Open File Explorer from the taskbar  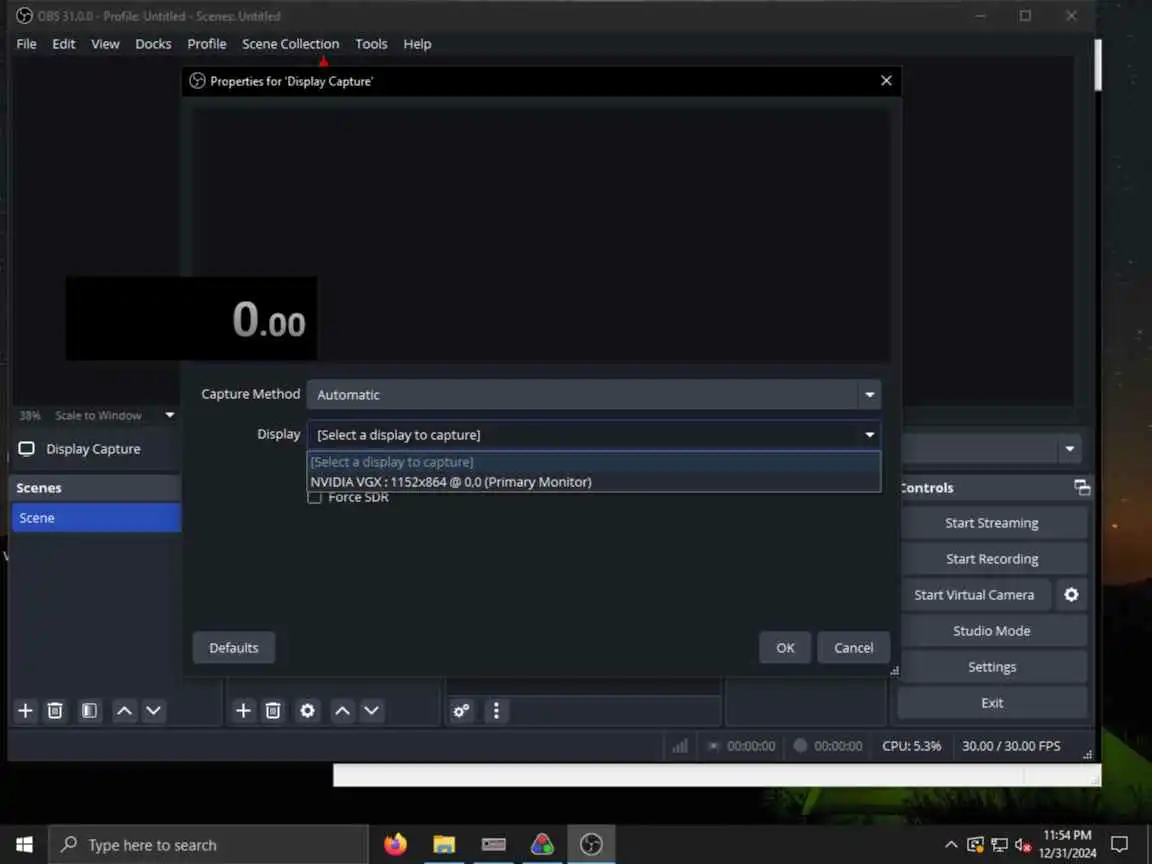point(444,844)
